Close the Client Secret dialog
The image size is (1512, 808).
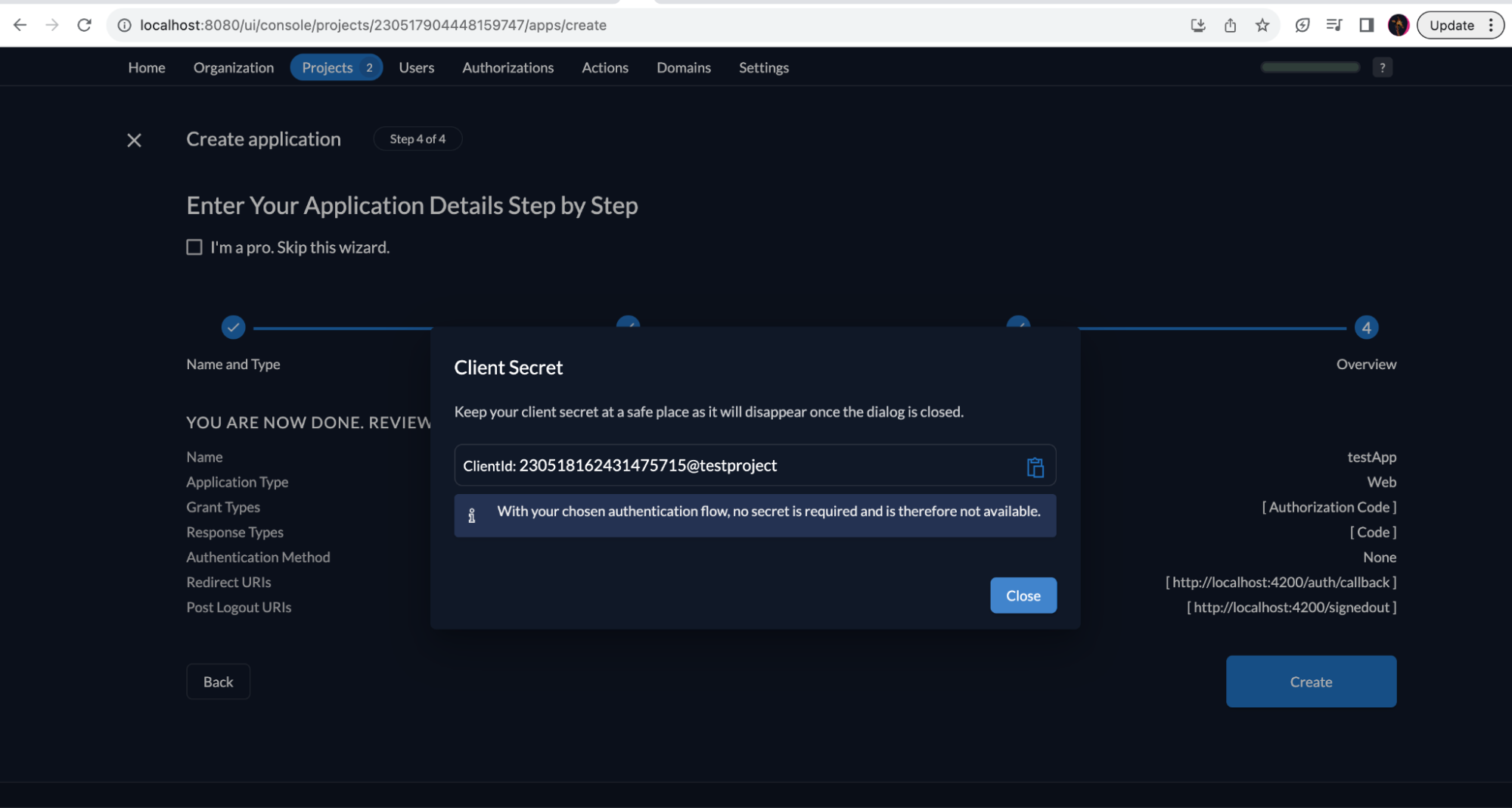(1023, 595)
